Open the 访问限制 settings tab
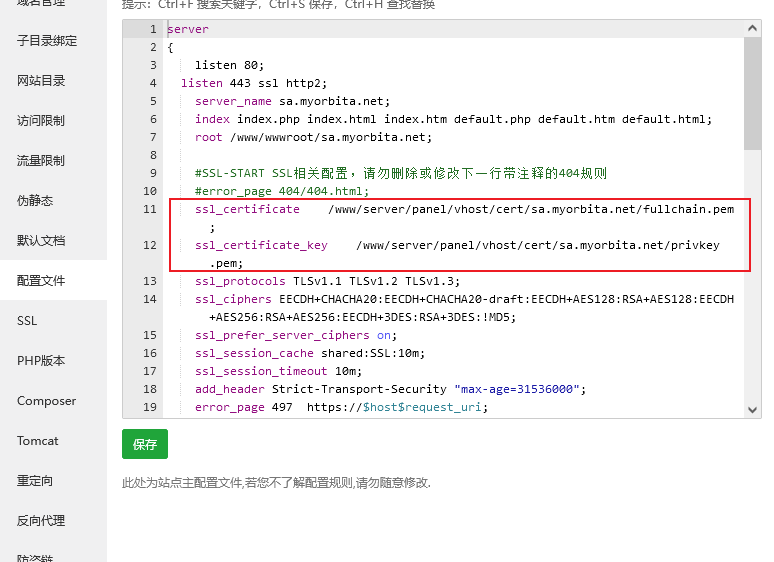This screenshot has width=774, height=562. tap(40, 121)
